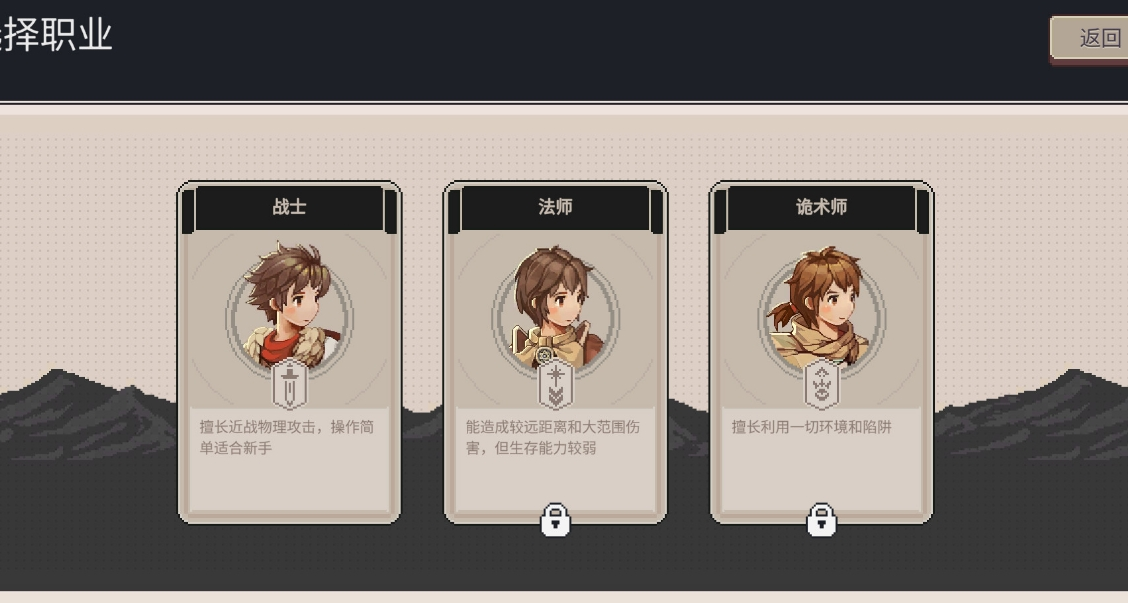Click the mage character portrait
Viewport: 1128px width, 603px height.
pos(555,308)
